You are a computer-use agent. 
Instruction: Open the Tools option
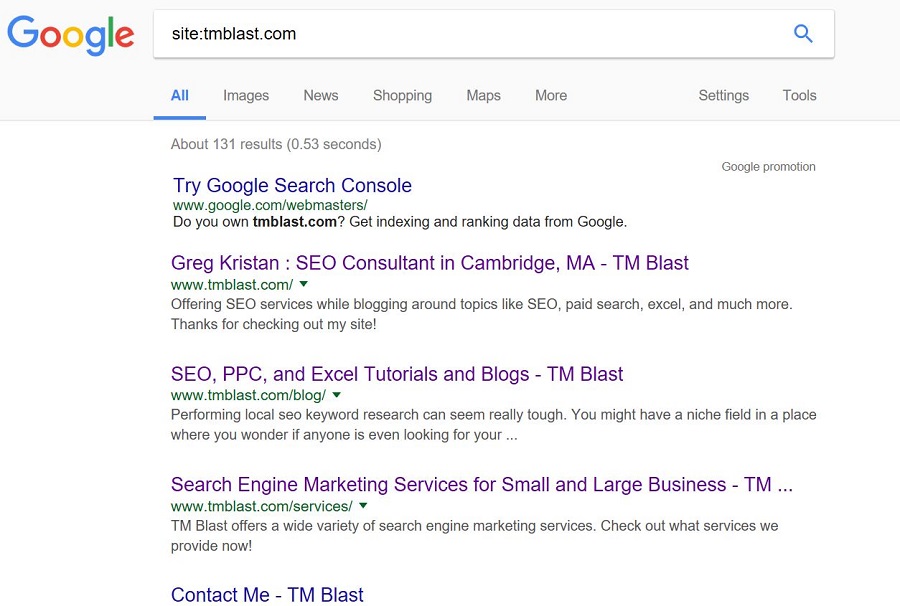800,96
